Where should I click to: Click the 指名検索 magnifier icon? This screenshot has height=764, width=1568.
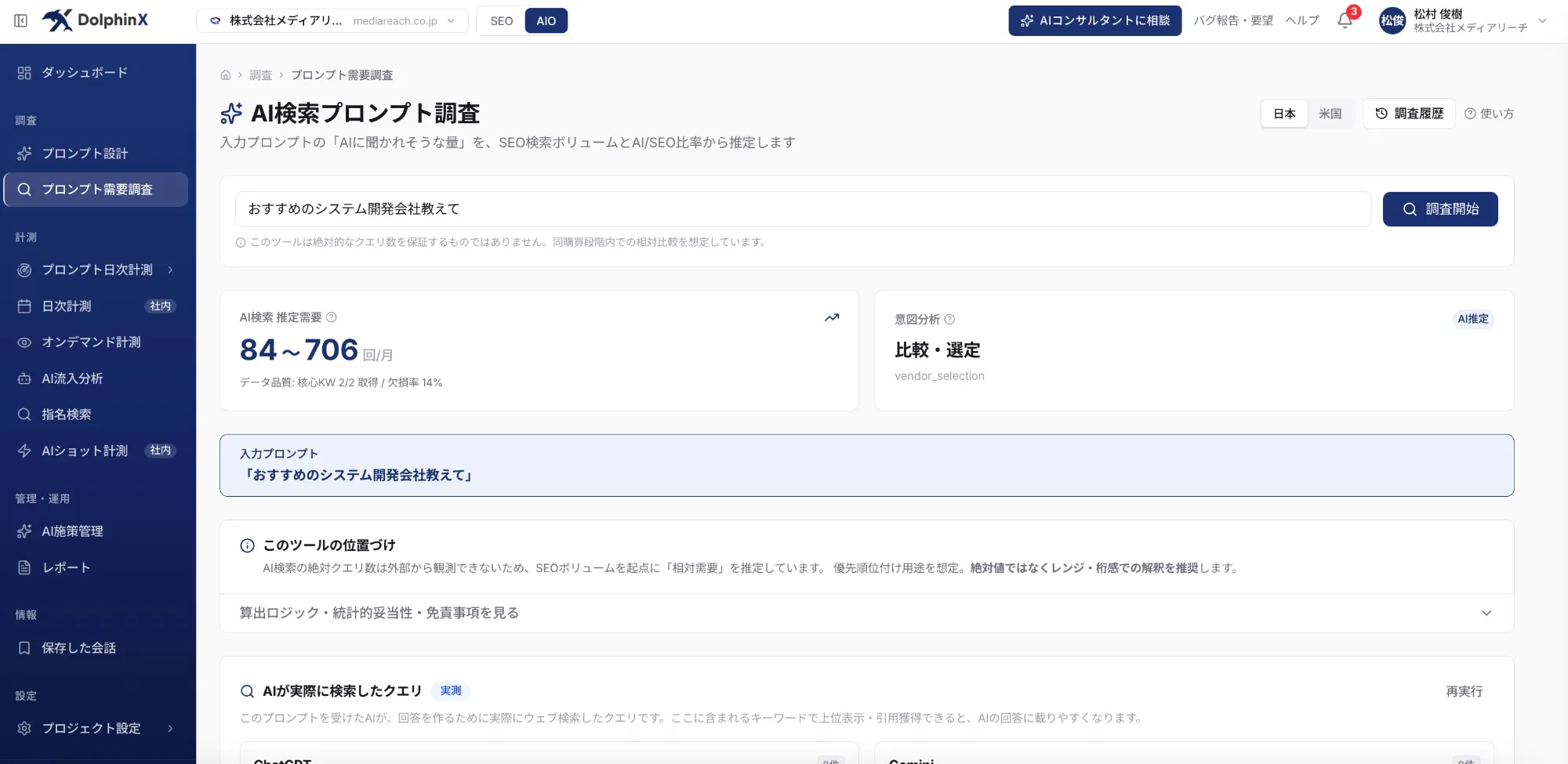24,415
